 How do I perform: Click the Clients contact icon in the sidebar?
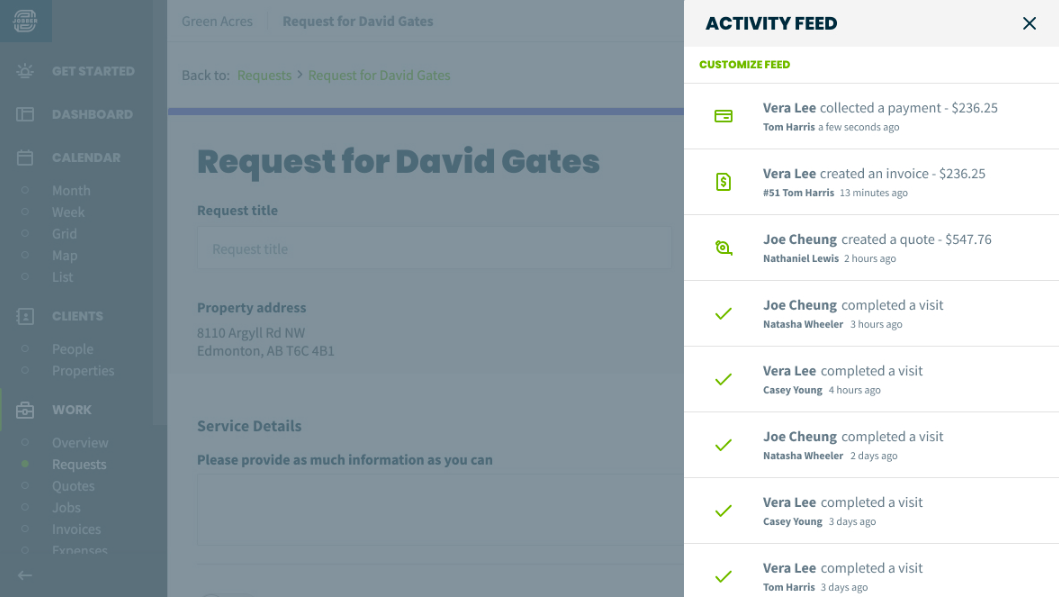pyautogui.click(x=25, y=316)
